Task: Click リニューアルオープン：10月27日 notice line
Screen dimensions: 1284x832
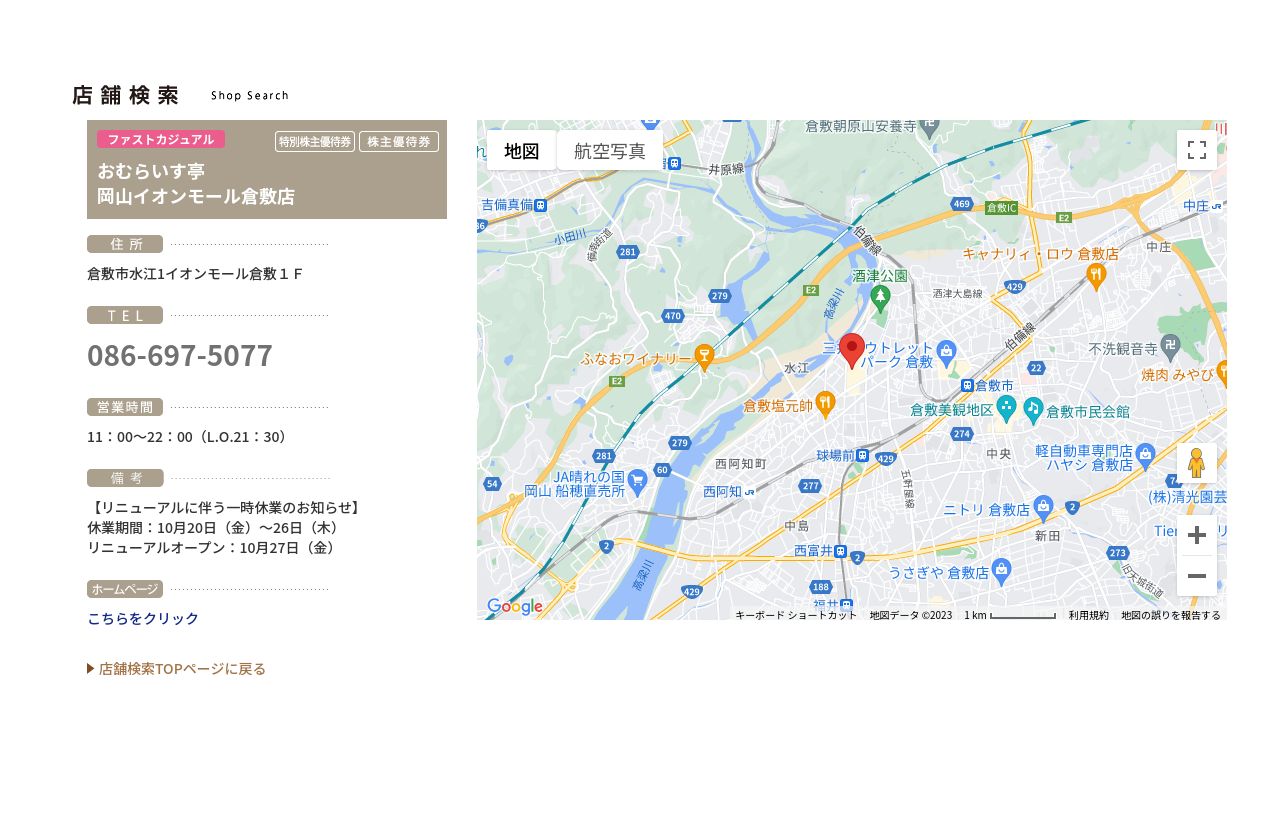Action: tap(213, 548)
